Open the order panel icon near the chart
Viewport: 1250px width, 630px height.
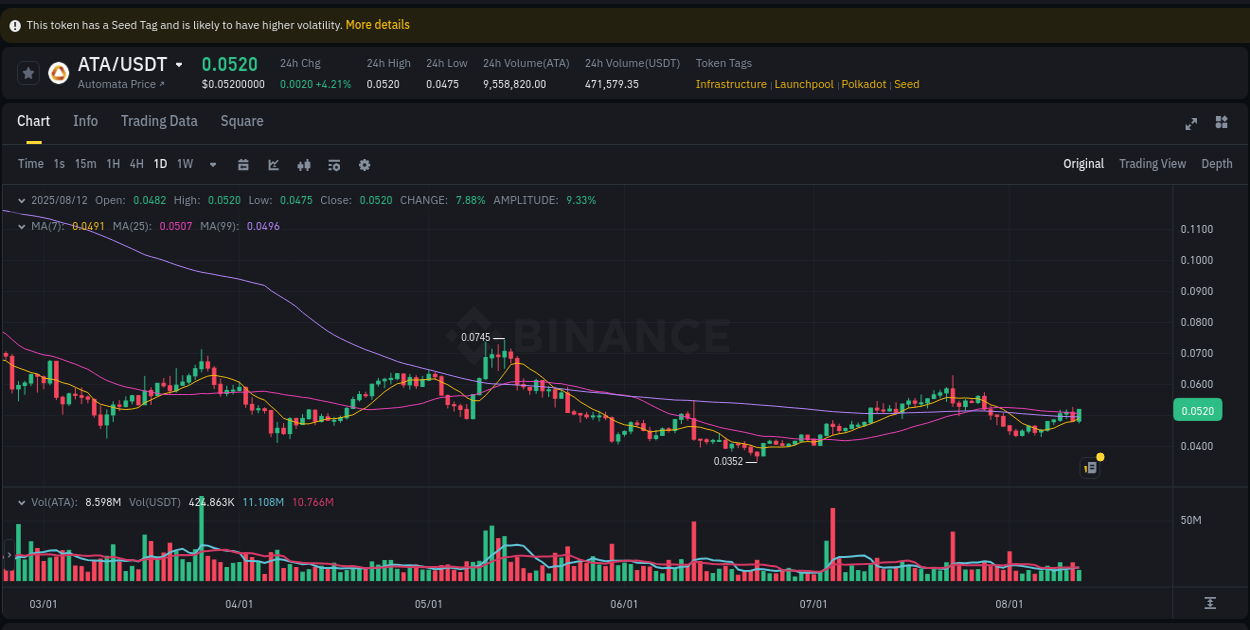[x=1090, y=467]
